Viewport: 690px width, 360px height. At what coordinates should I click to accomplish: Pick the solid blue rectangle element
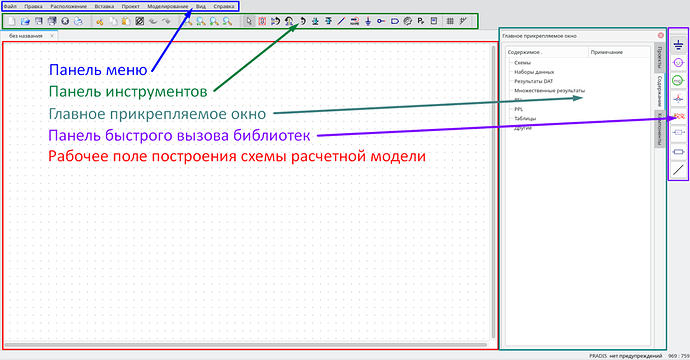point(678,152)
